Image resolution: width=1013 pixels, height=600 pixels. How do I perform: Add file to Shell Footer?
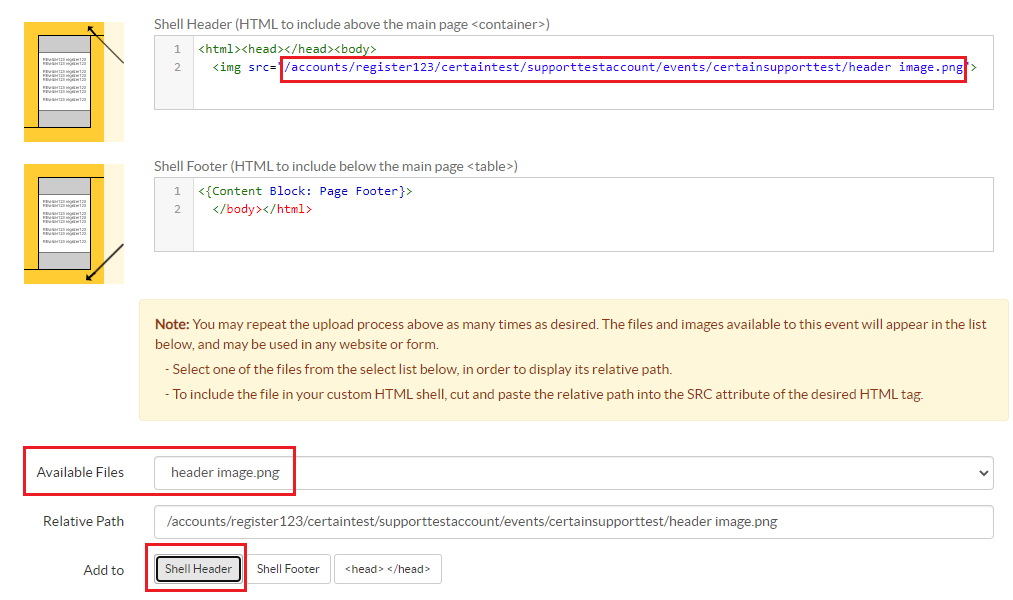[288, 569]
